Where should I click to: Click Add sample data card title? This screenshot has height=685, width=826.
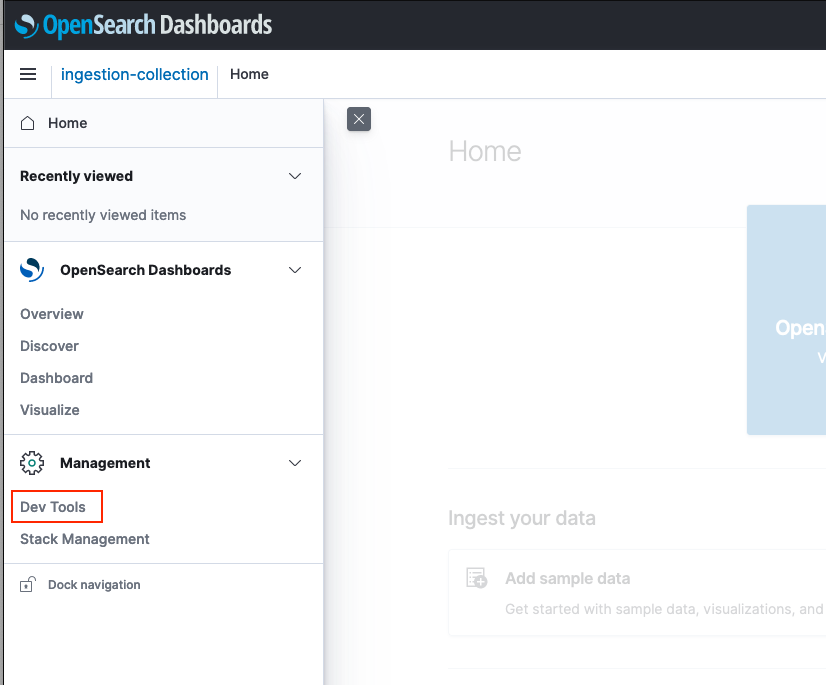[x=567, y=579]
